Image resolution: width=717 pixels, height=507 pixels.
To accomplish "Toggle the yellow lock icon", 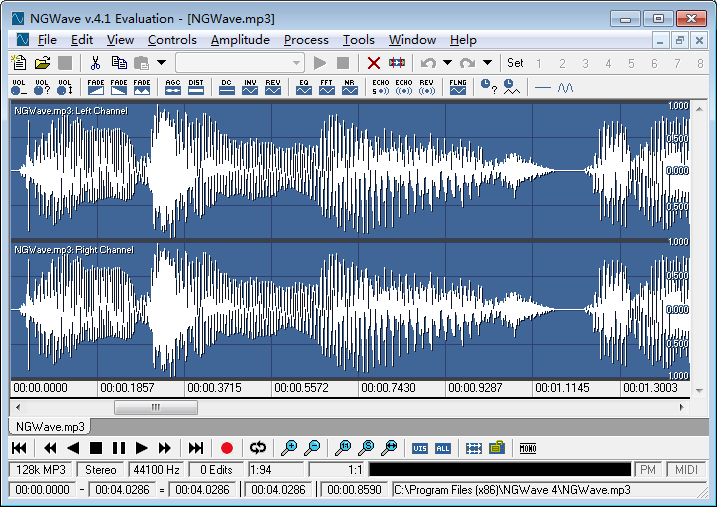I will pyautogui.click(x=497, y=448).
